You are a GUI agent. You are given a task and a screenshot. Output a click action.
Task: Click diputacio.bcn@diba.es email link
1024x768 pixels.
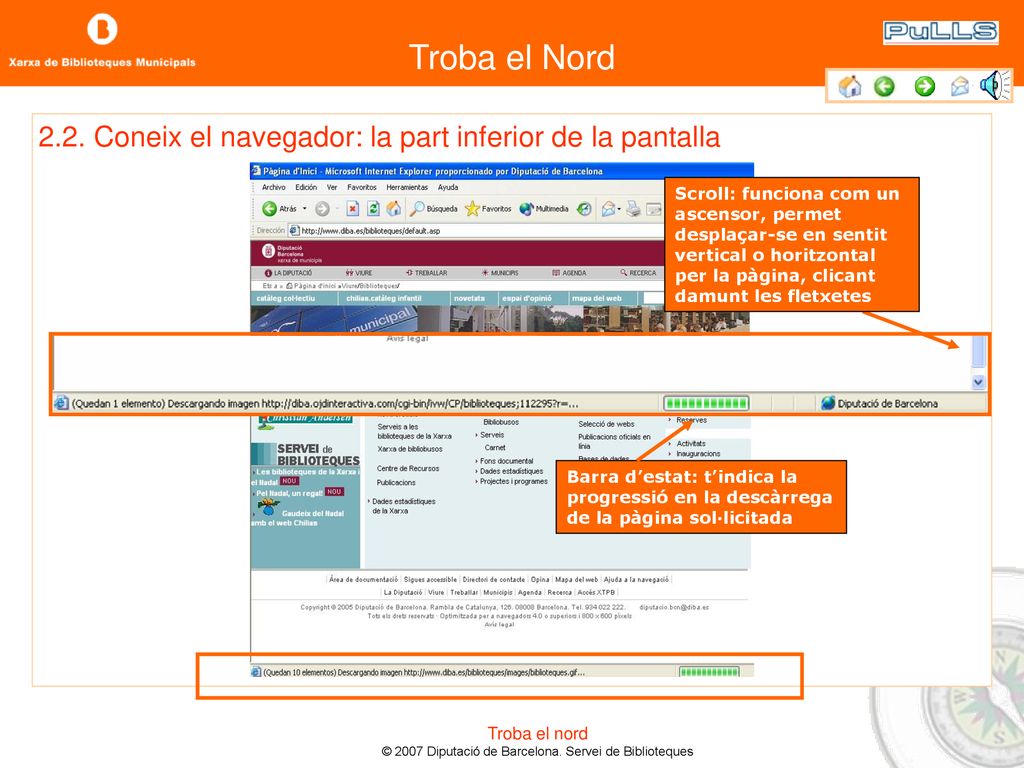[x=674, y=607]
